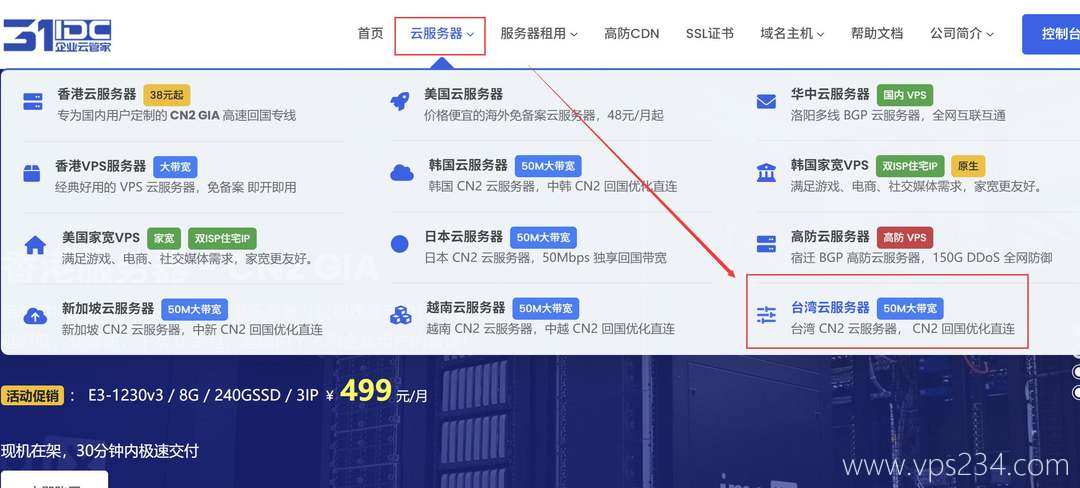
Task: Click the 原生 badge
Action: pyautogui.click(x=968, y=167)
